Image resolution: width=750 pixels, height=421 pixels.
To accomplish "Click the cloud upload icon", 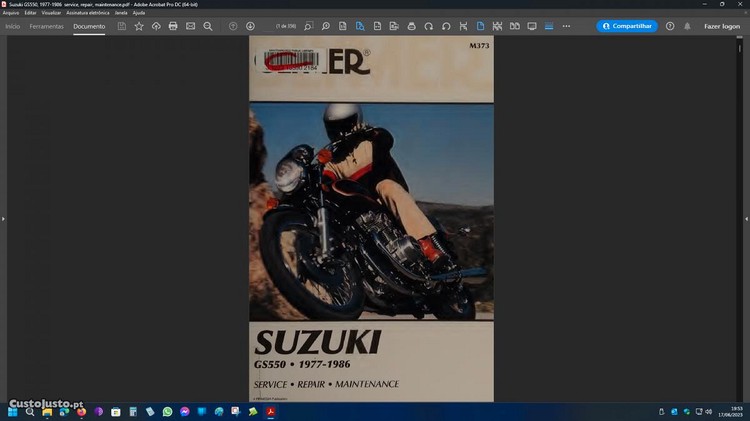I will (156, 26).
